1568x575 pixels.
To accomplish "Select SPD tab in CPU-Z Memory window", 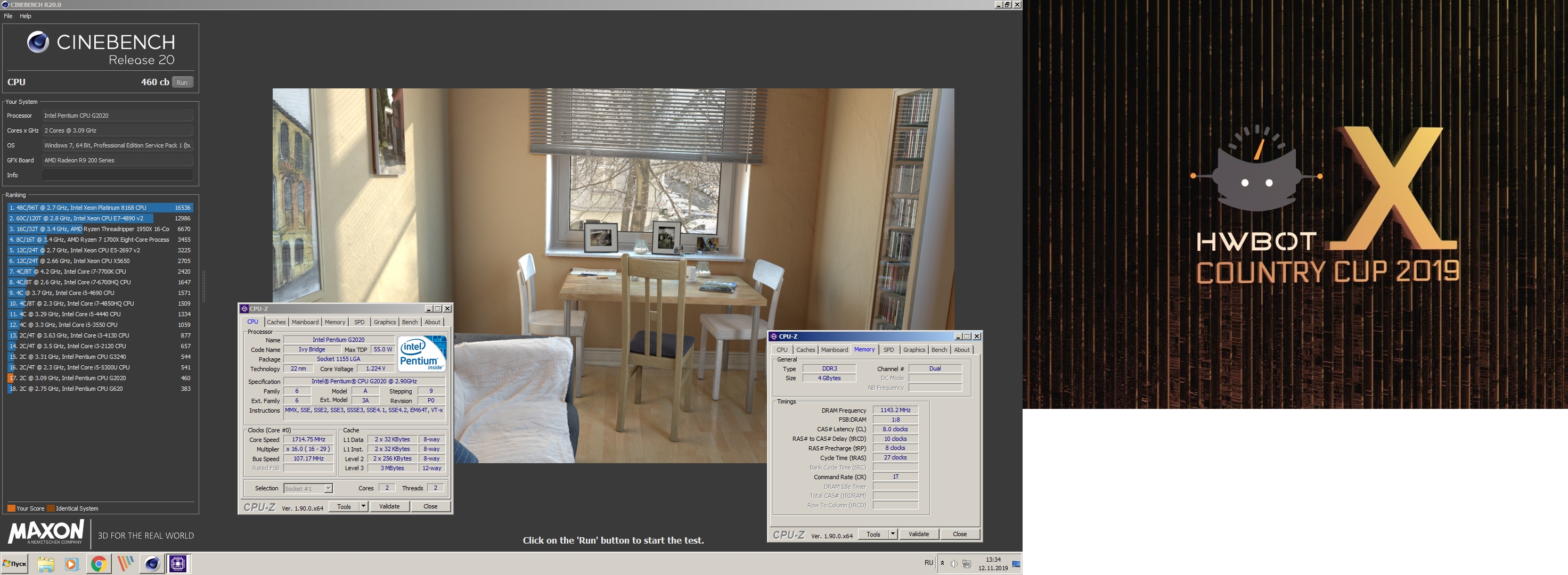I will pyautogui.click(x=889, y=349).
